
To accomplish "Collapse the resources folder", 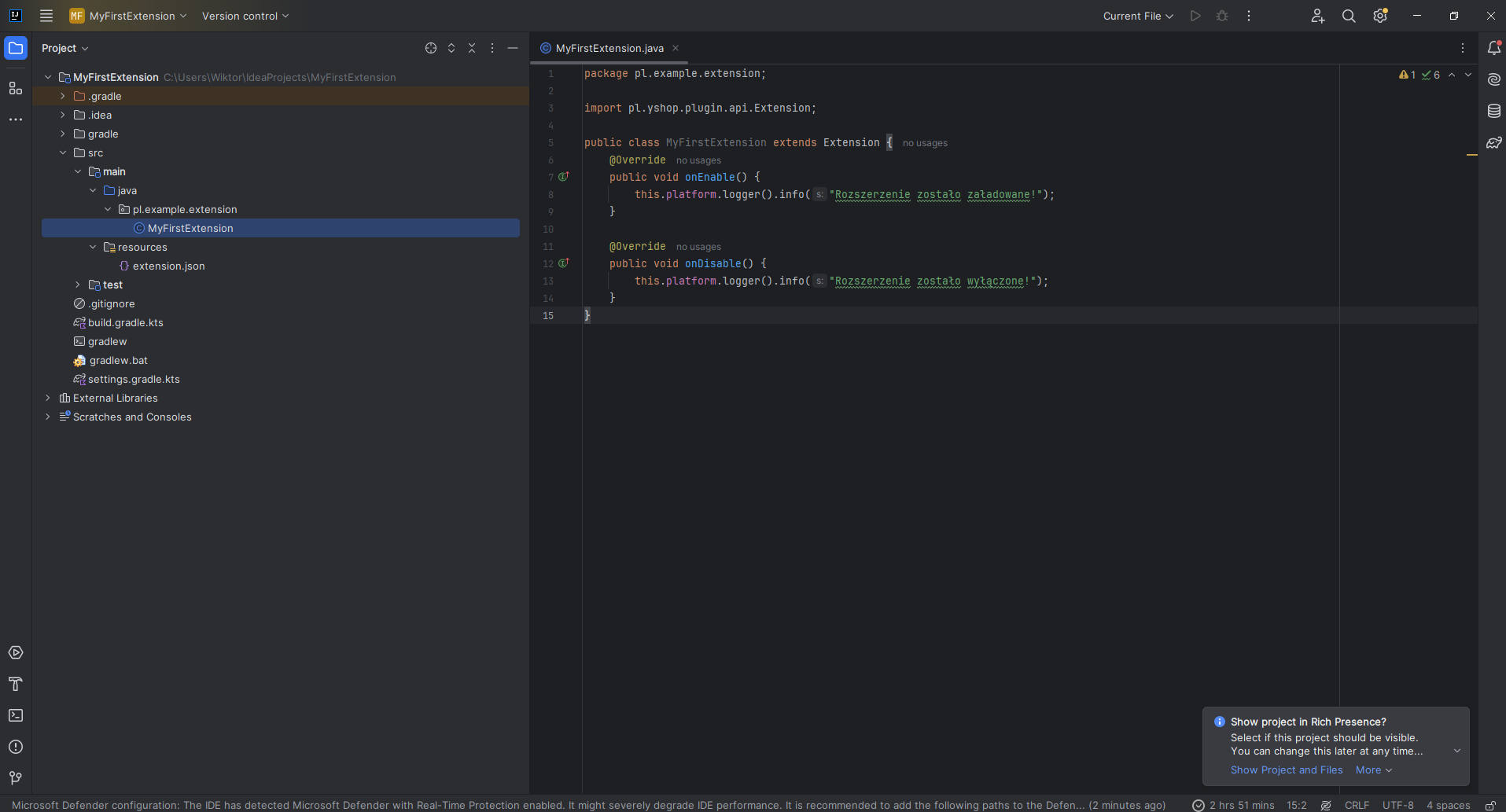I will (x=93, y=247).
